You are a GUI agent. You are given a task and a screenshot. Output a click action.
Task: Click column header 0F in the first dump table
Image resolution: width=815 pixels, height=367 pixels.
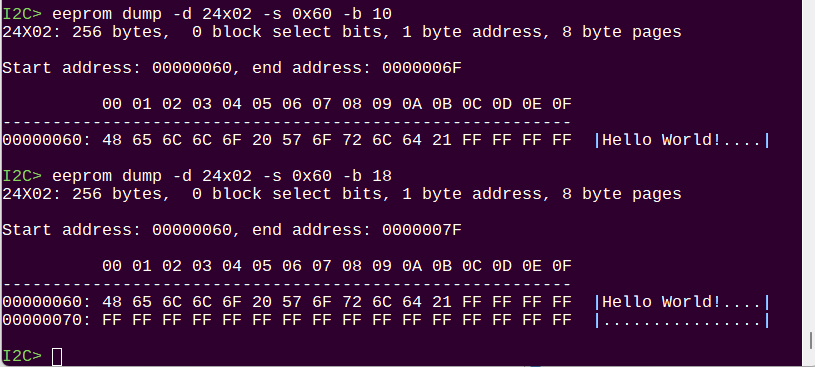562,104
